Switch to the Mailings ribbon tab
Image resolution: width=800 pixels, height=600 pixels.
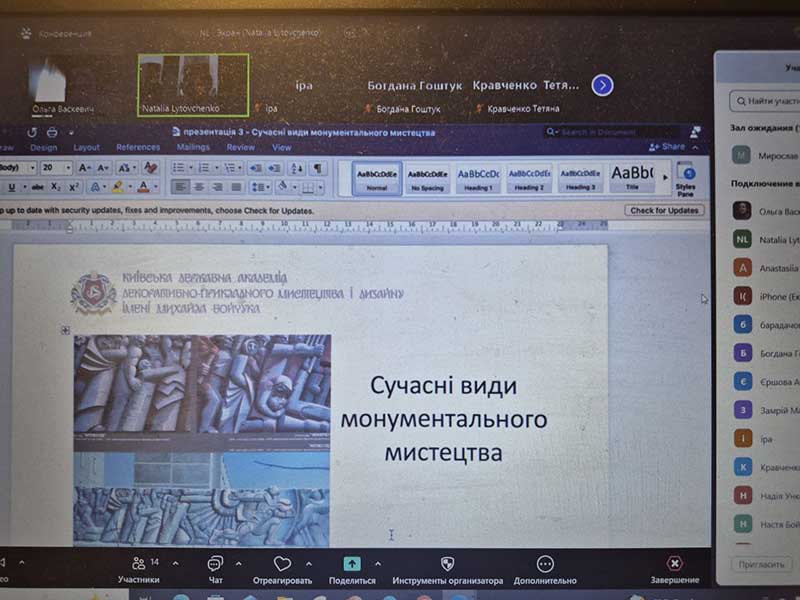coord(193,147)
